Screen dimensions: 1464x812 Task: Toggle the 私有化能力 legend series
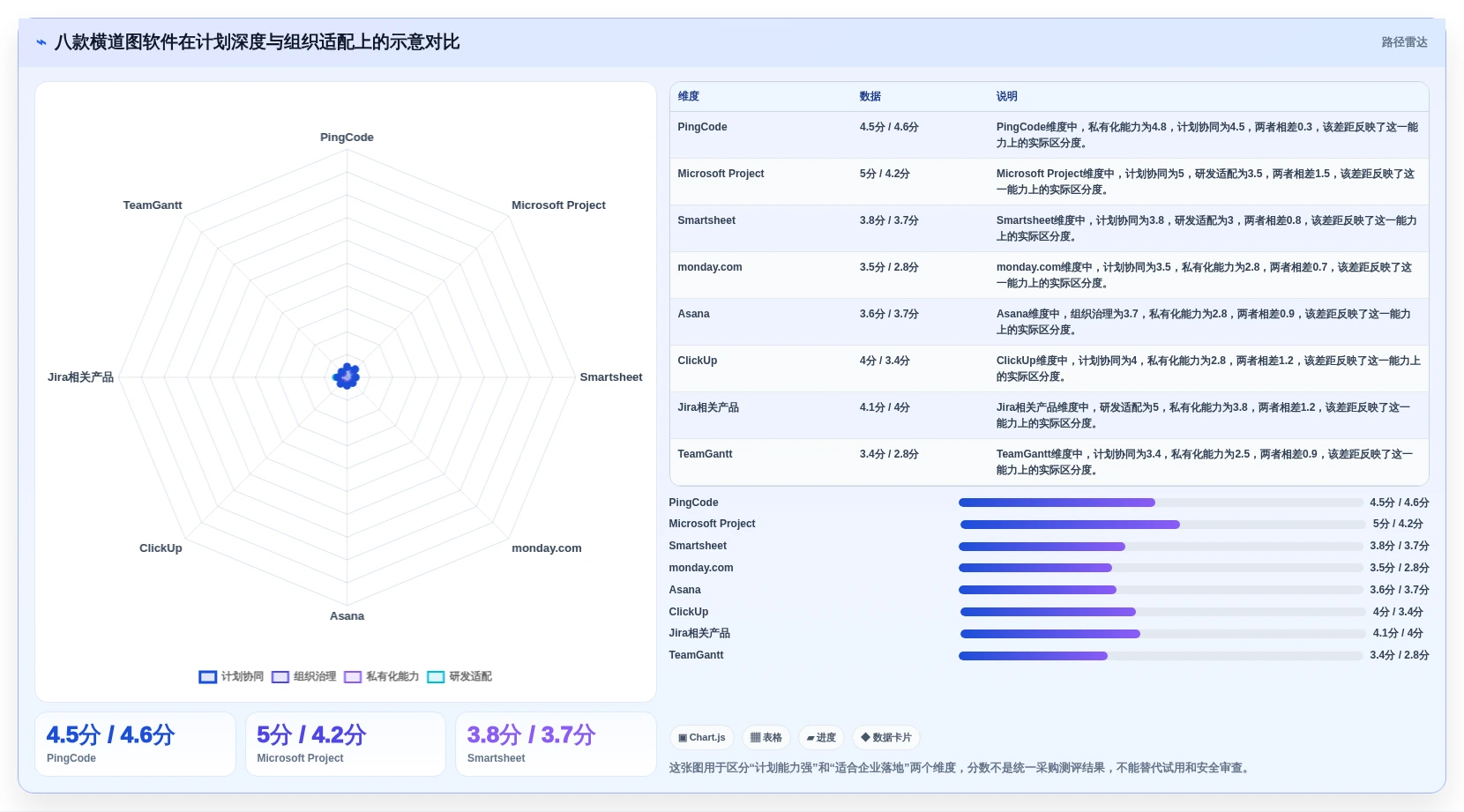[x=382, y=677]
